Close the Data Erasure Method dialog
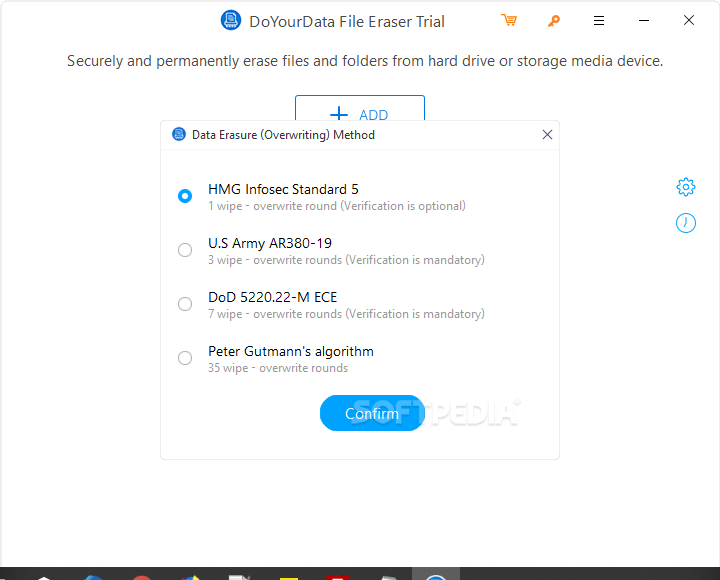The height and width of the screenshot is (580, 720). 547,135
